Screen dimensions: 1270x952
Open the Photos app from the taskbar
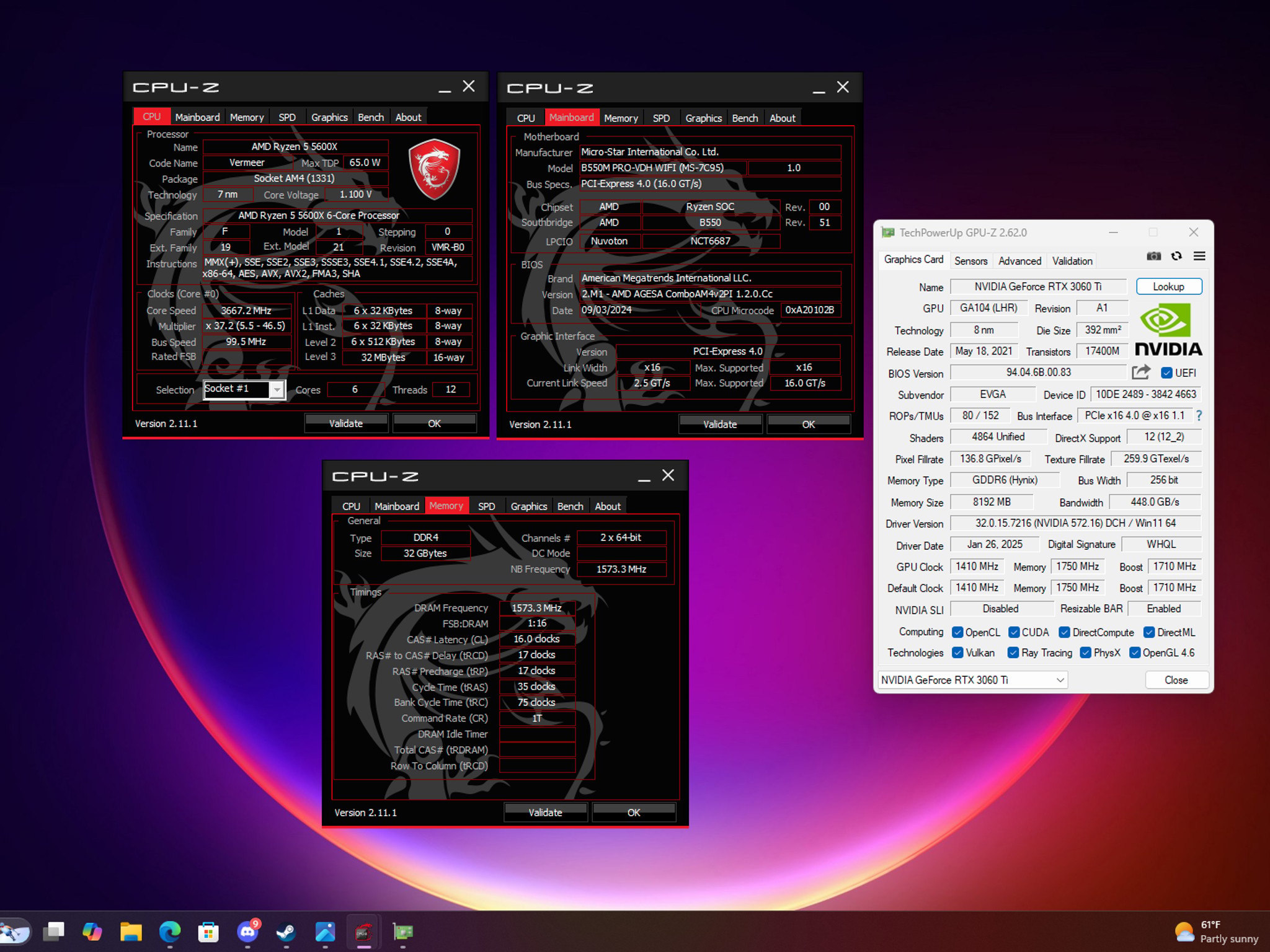(x=325, y=931)
